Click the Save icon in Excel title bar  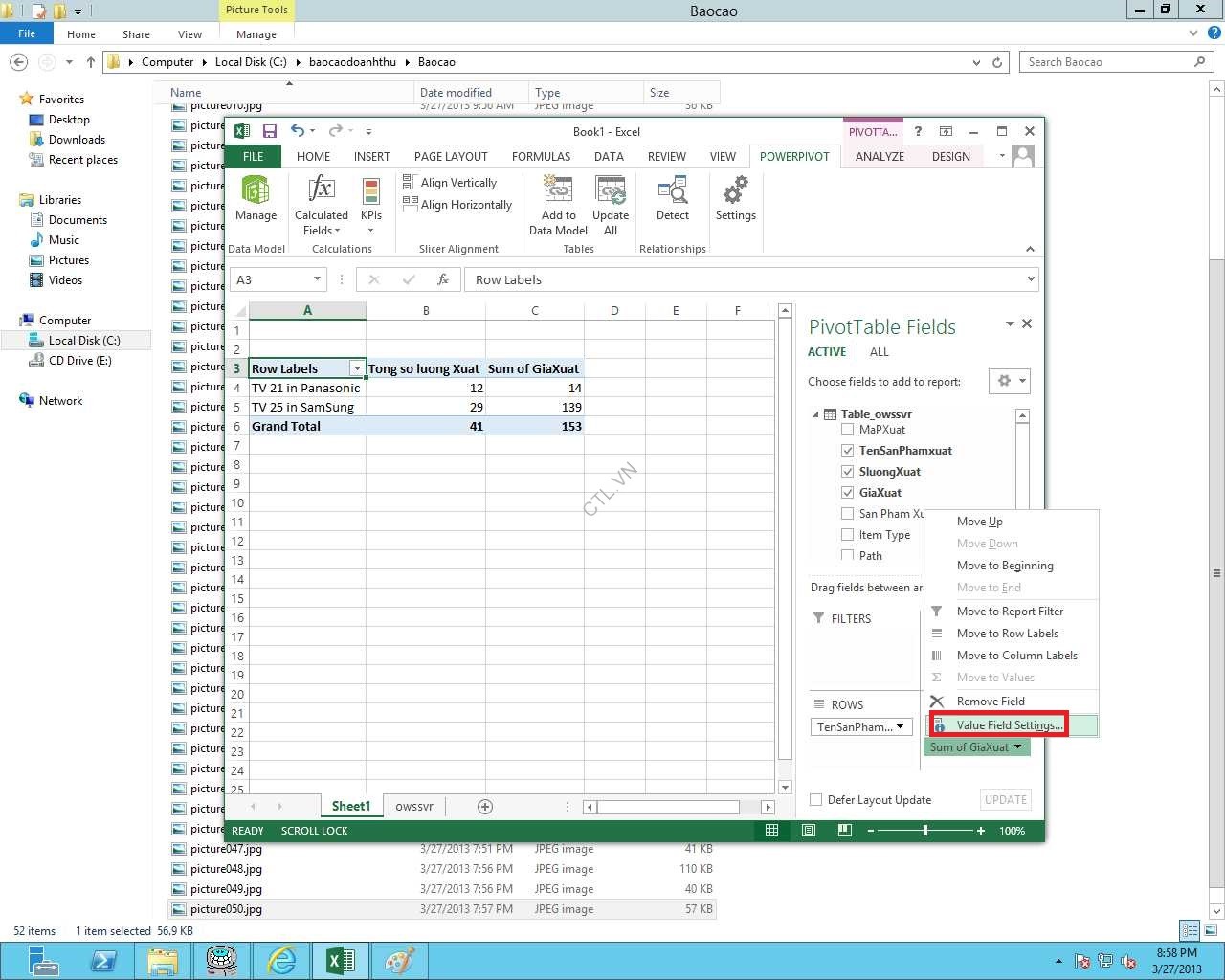pos(270,131)
